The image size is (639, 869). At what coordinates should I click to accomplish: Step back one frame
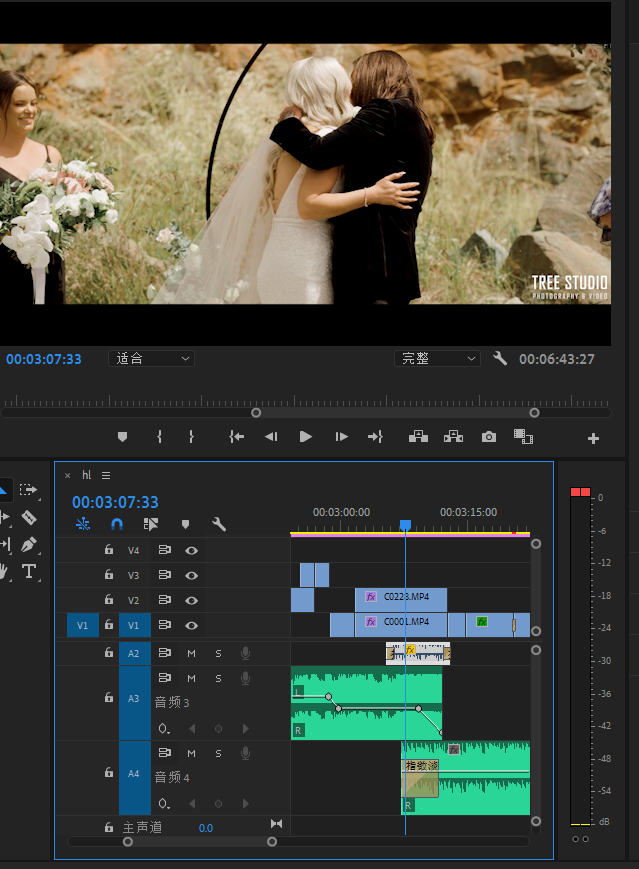pyautogui.click(x=271, y=437)
